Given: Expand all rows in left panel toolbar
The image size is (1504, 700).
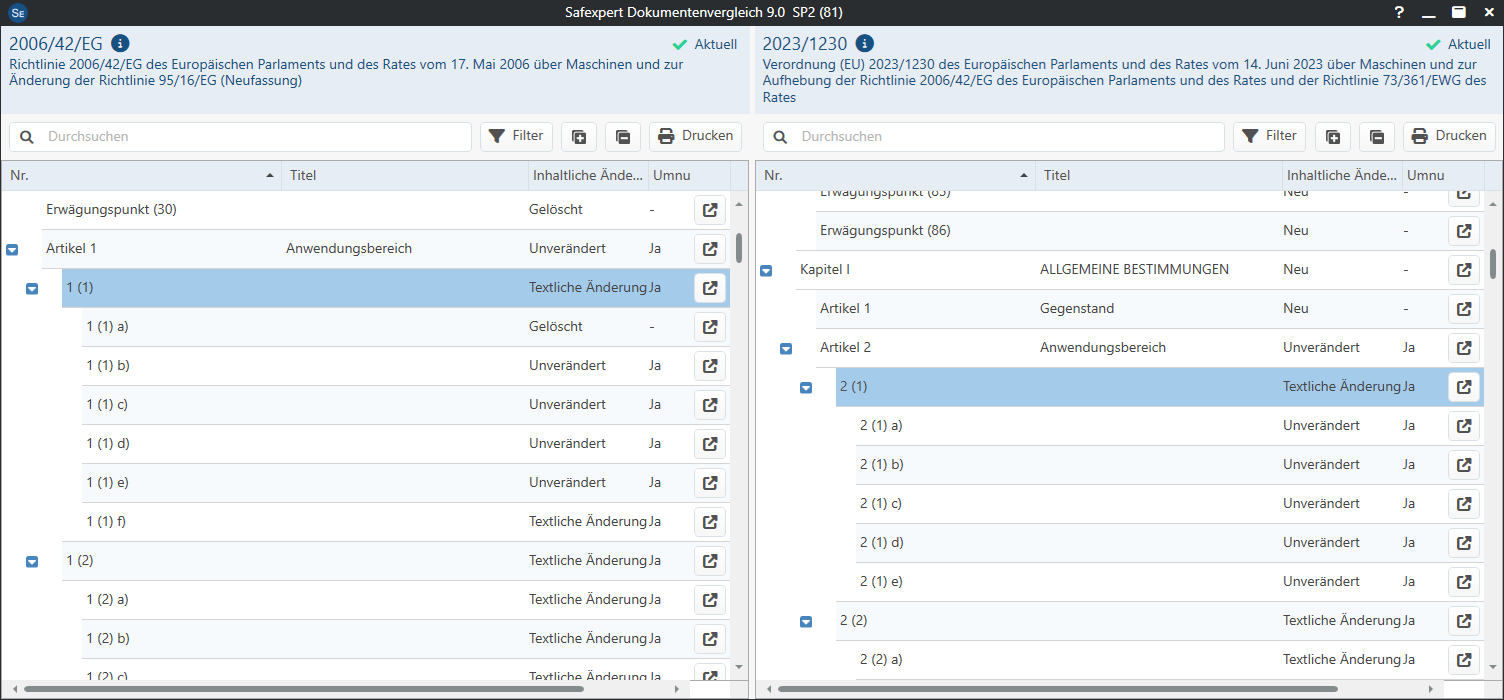Looking at the screenshot, I should click(x=579, y=137).
